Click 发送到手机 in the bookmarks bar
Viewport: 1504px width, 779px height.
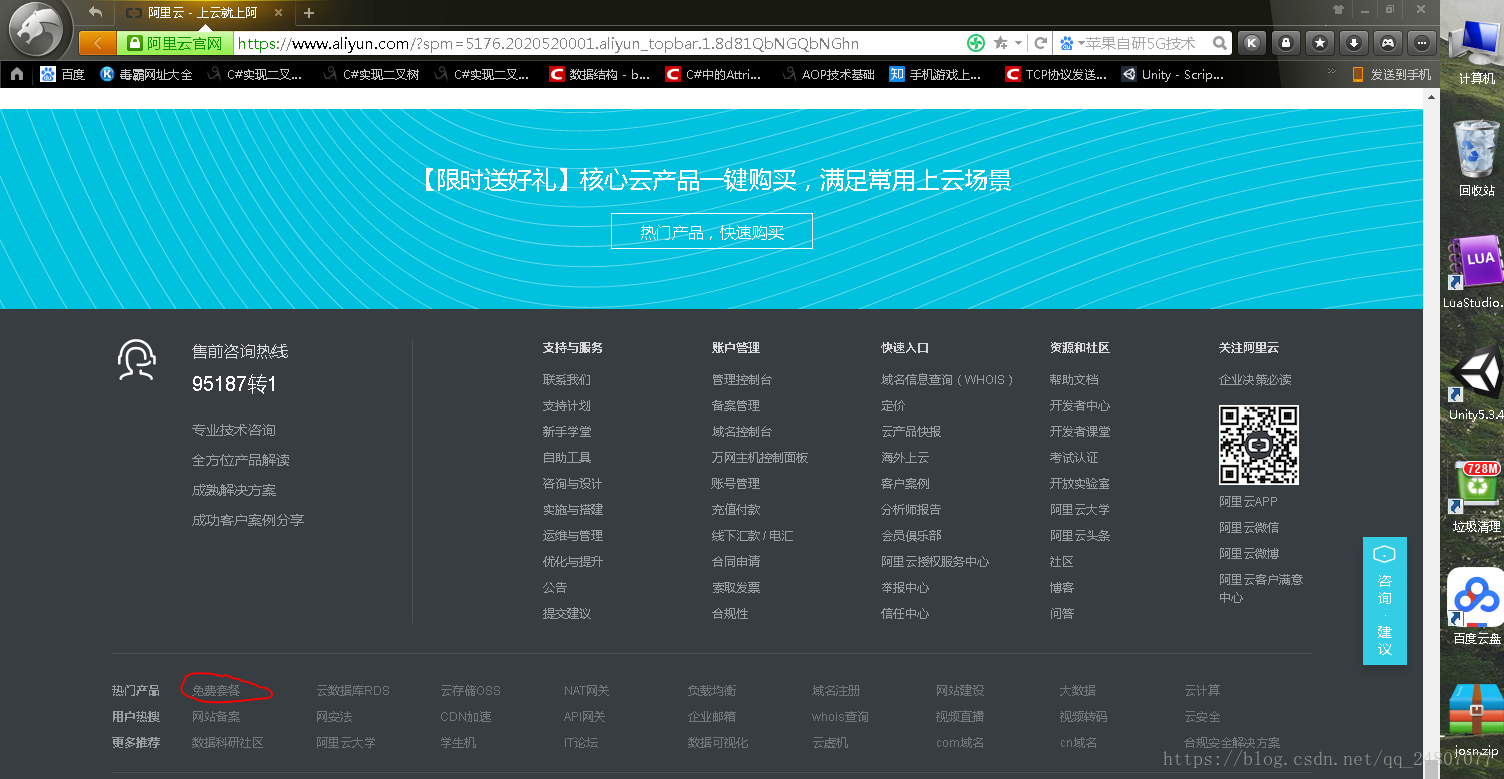tap(1391, 74)
